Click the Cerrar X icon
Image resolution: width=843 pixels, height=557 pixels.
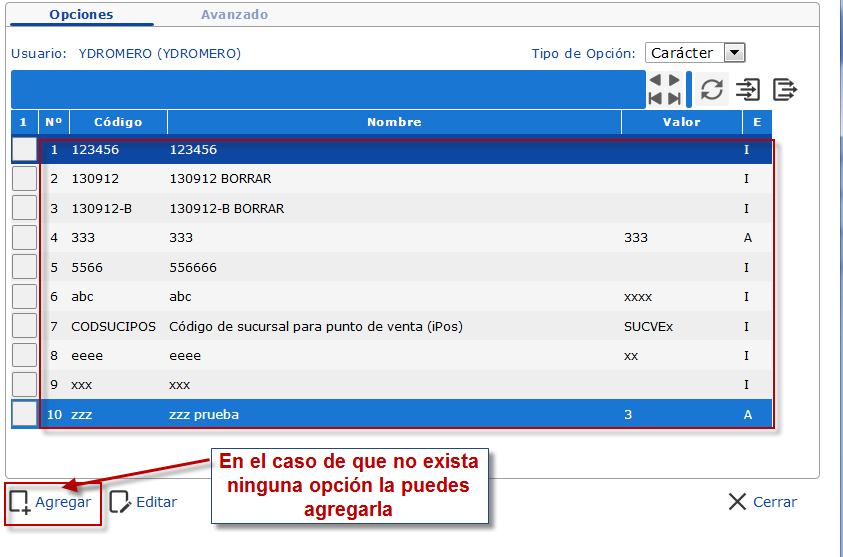click(x=737, y=502)
